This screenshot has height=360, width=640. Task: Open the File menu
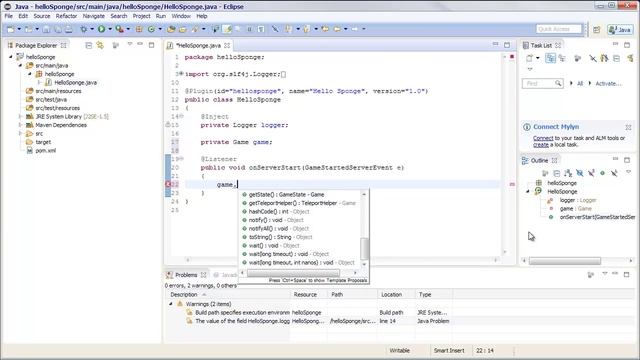pos(9,16)
